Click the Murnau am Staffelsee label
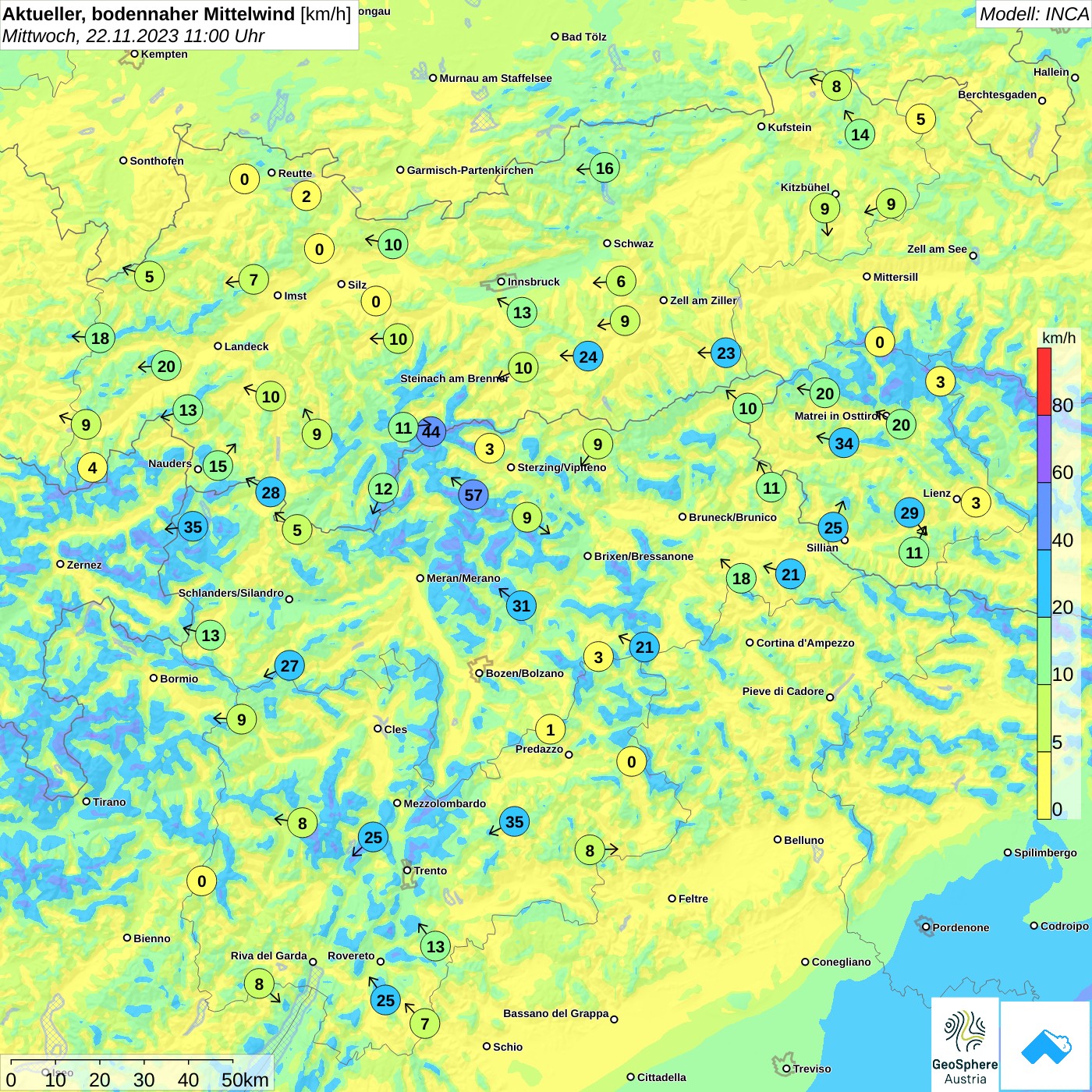1092x1092 pixels. tap(495, 78)
